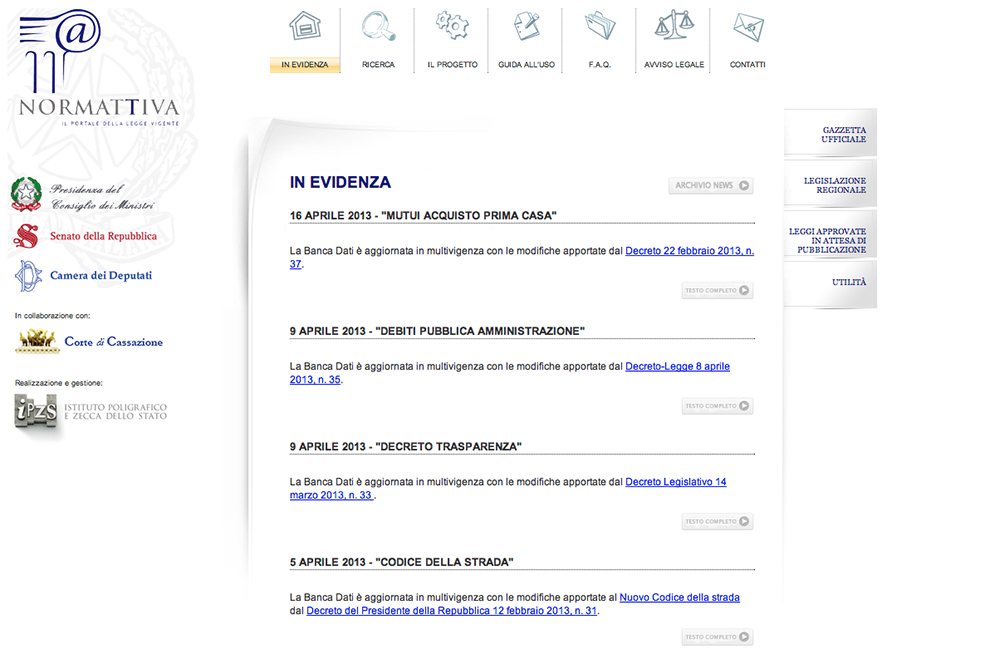Open the Il Progetto menu label
This screenshot has width=1000, height=669.
pyautogui.click(x=452, y=64)
